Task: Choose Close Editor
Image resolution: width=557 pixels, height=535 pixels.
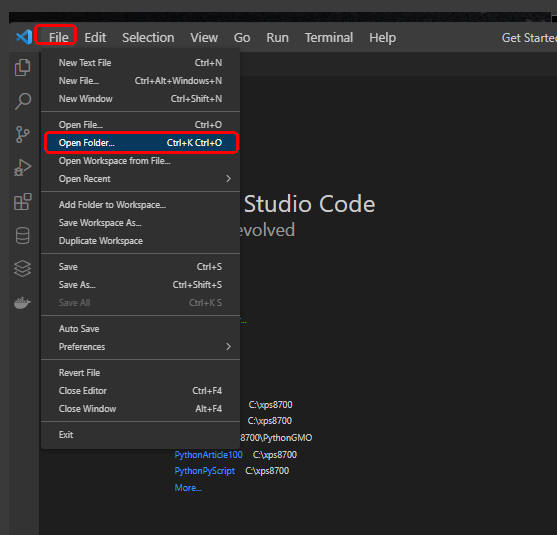Action: (x=140, y=391)
